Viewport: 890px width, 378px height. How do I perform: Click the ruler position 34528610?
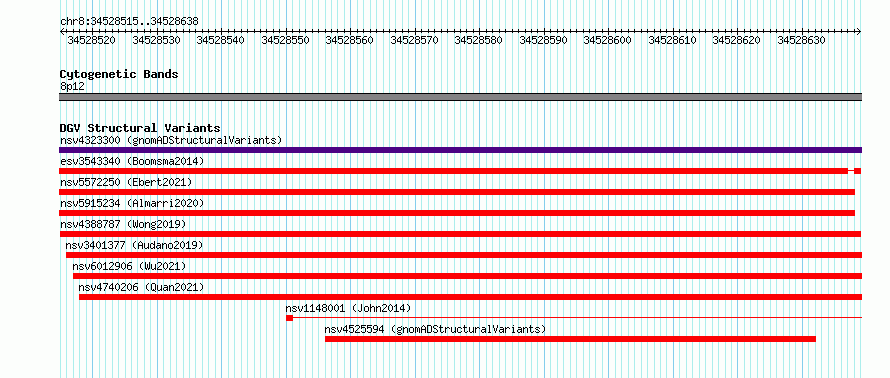[673, 40]
